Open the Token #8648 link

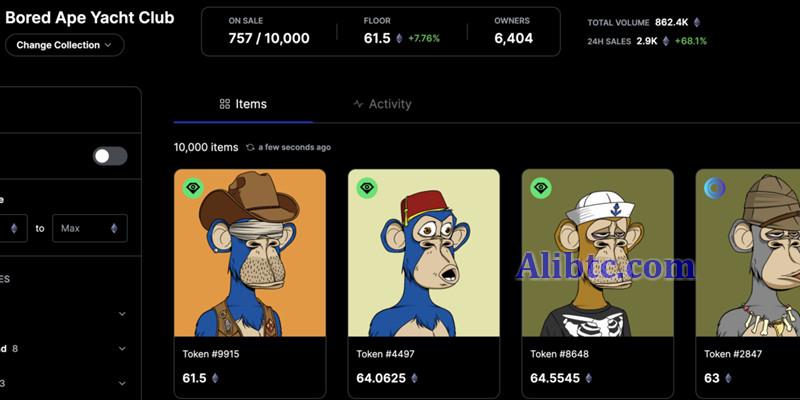click(558, 354)
